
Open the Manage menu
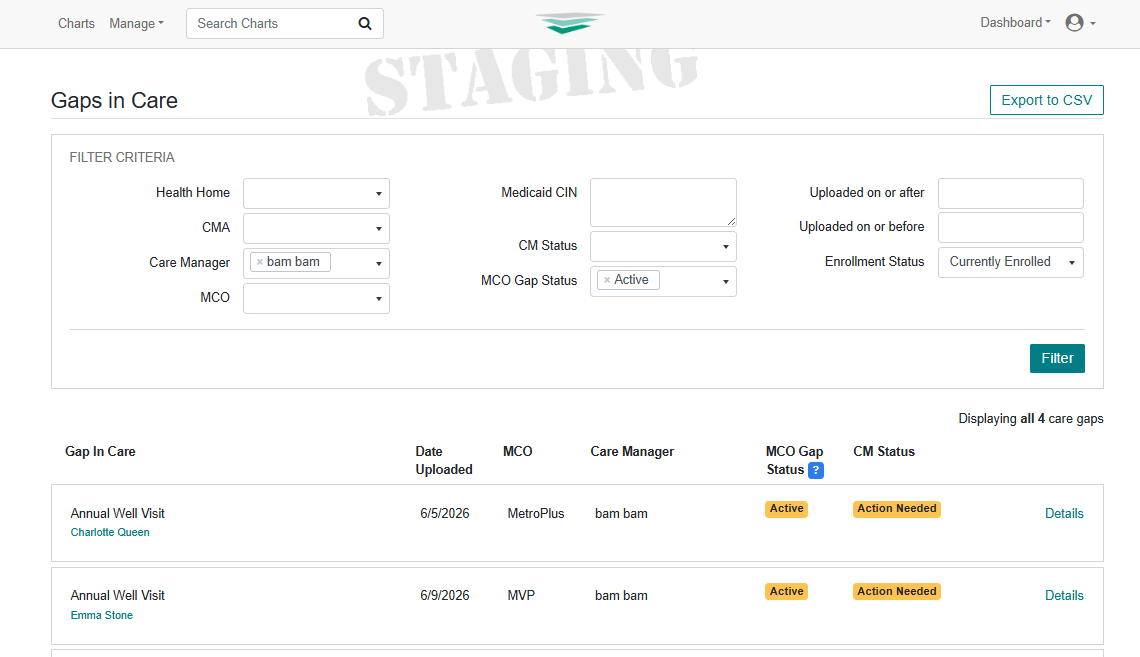coord(136,23)
